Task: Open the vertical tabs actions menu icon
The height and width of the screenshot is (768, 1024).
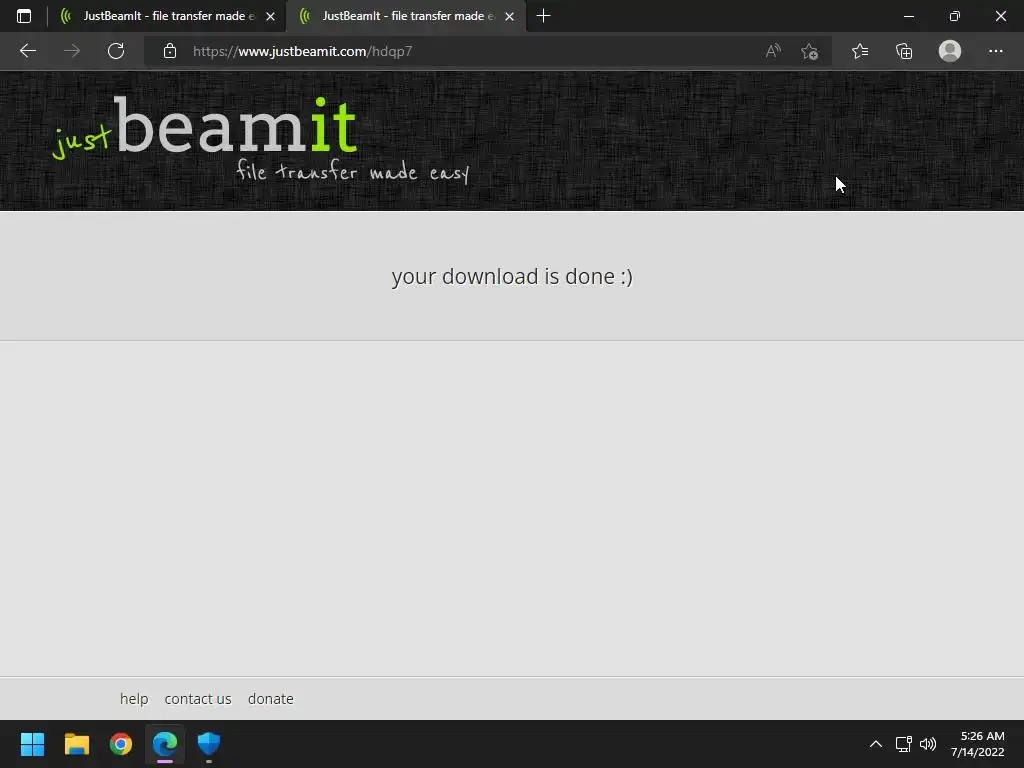Action: pyautogui.click(x=24, y=16)
